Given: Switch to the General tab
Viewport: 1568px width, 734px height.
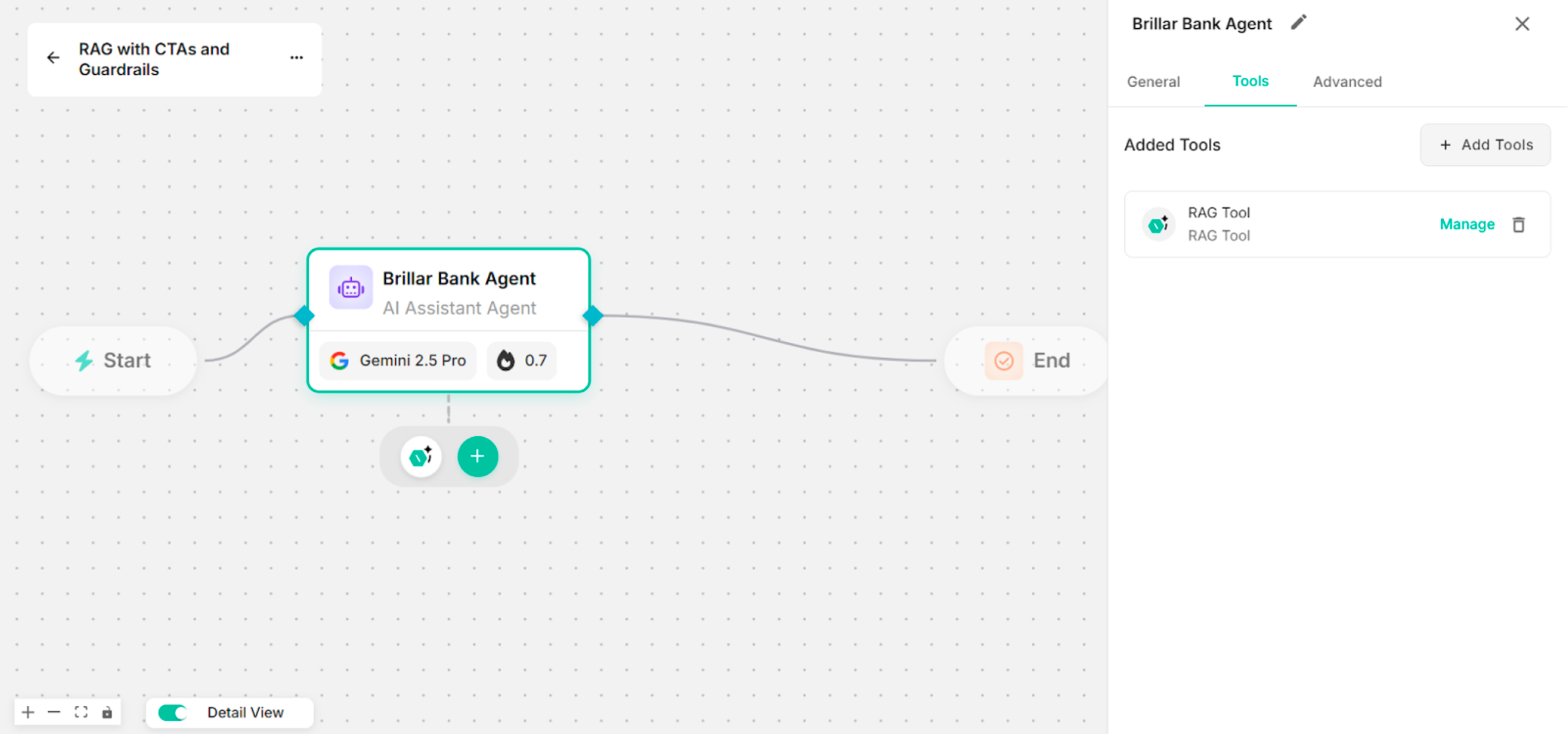Looking at the screenshot, I should pyautogui.click(x=1153, y=82).
